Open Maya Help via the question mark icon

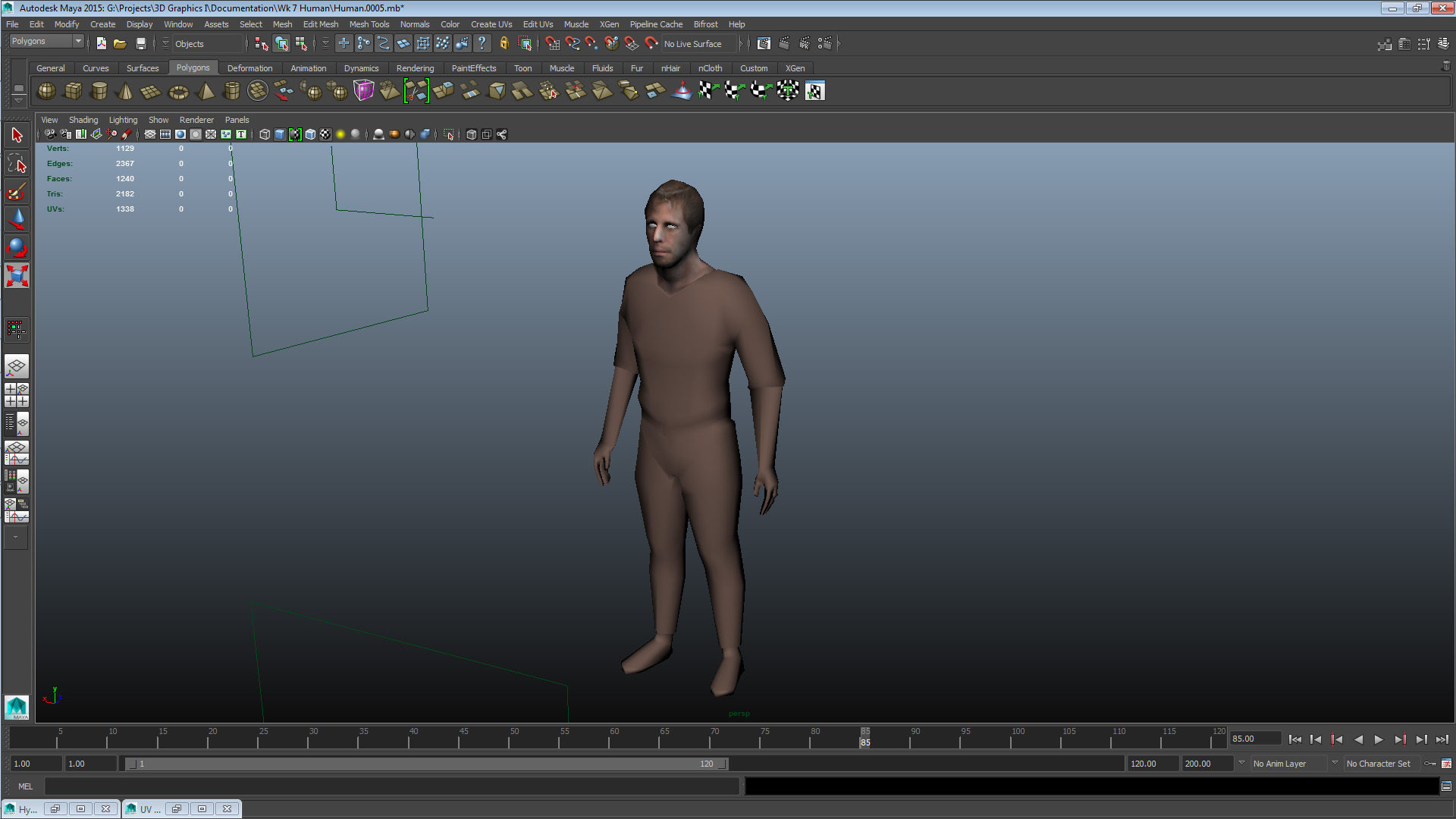[483, 43]
